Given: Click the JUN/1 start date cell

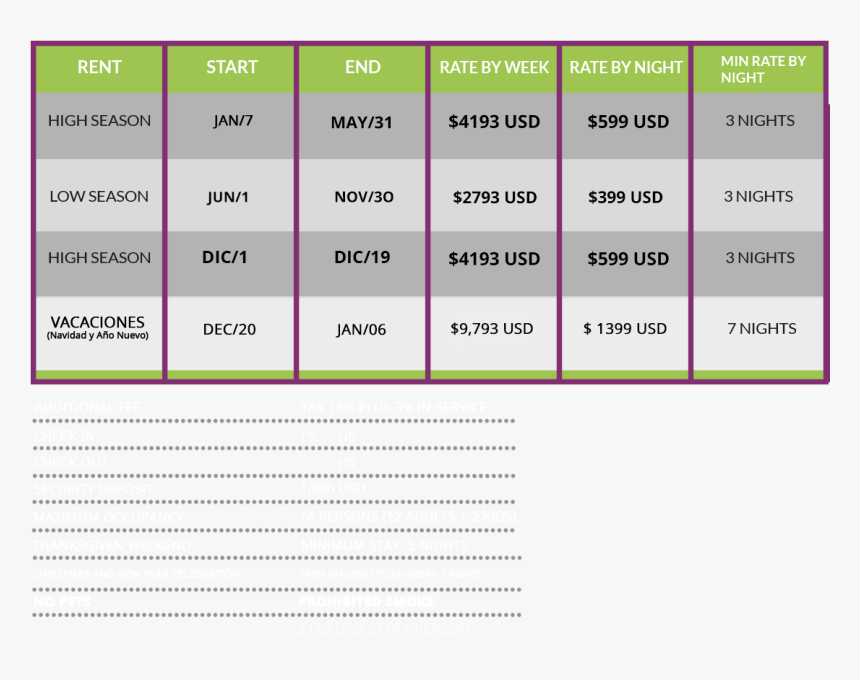Looking at the screenshot, I should point(228,197).
